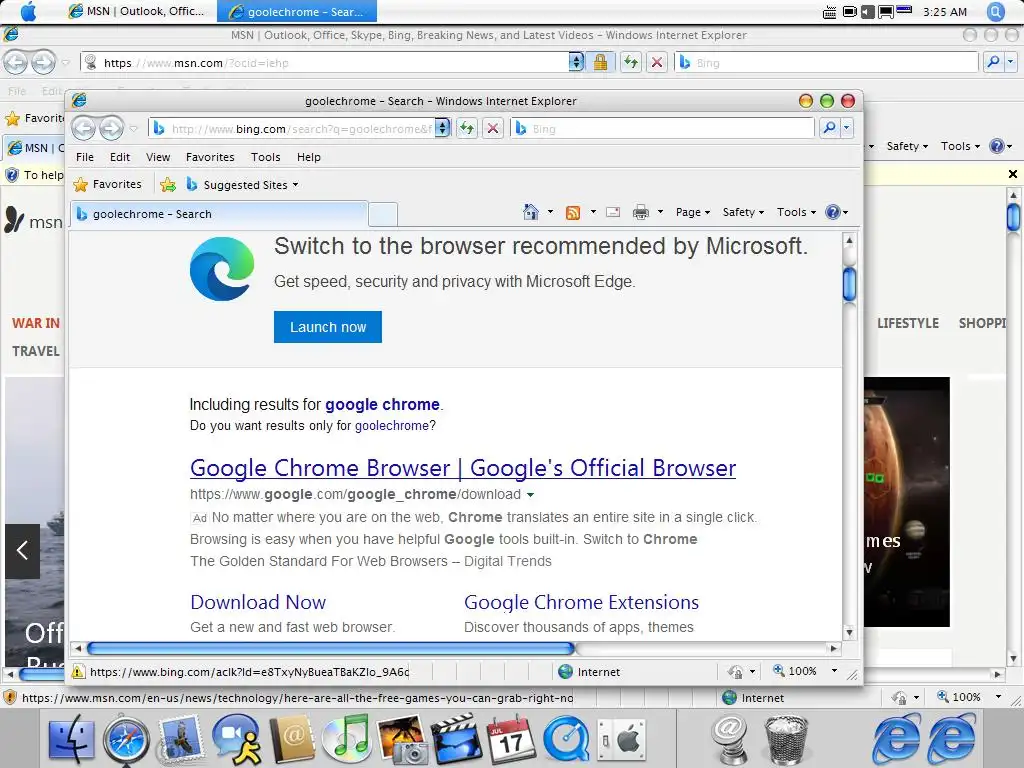Click Refresh button in MSN window
Screen dimensions: 1024x768
tap(630, 62)
